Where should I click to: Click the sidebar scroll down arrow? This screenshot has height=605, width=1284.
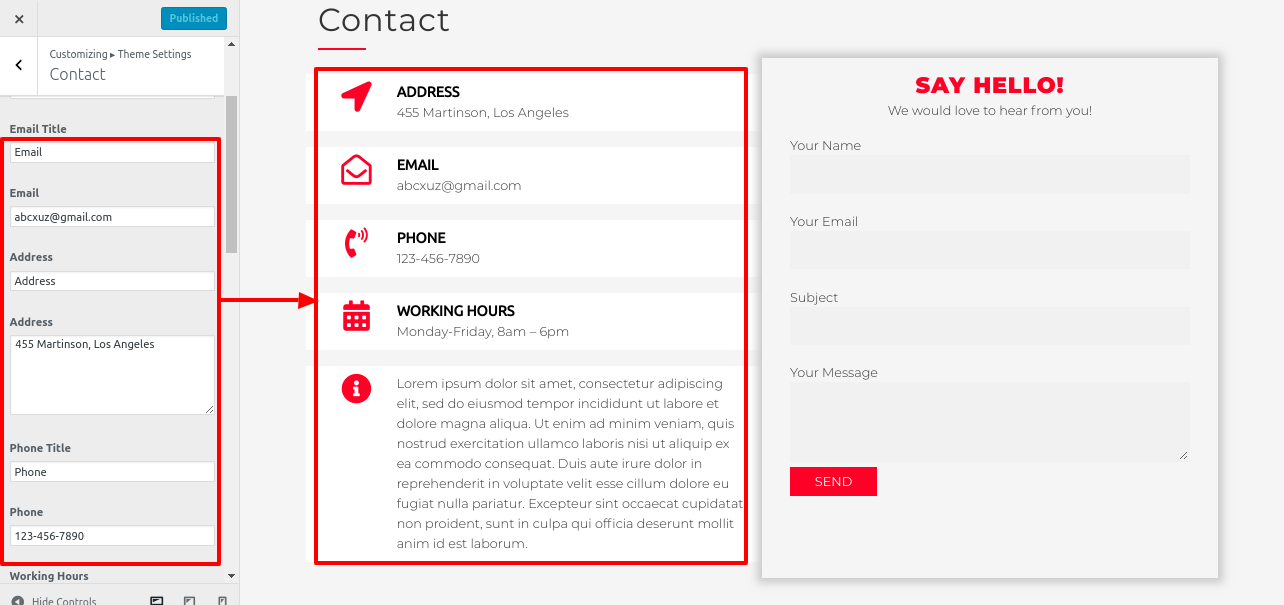232,576
